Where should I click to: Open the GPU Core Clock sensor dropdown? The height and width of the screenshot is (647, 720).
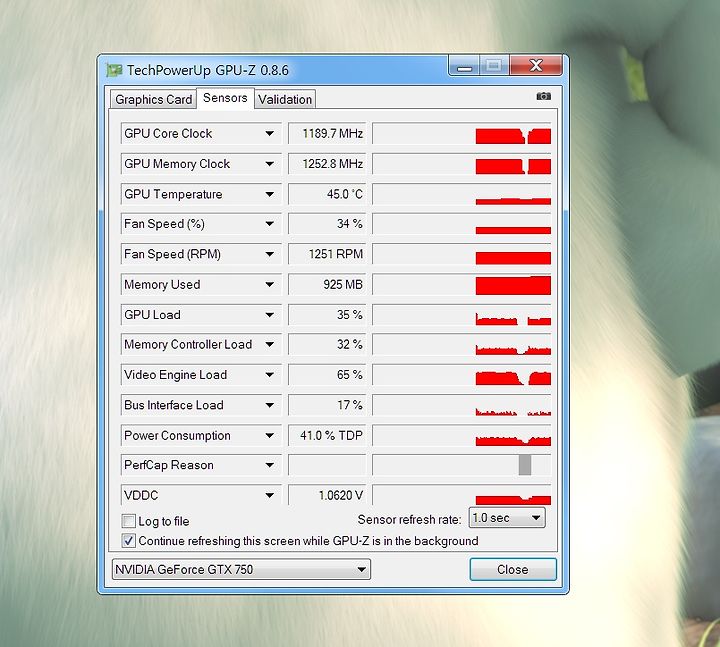pyautogui.click(x=270, y=134)
